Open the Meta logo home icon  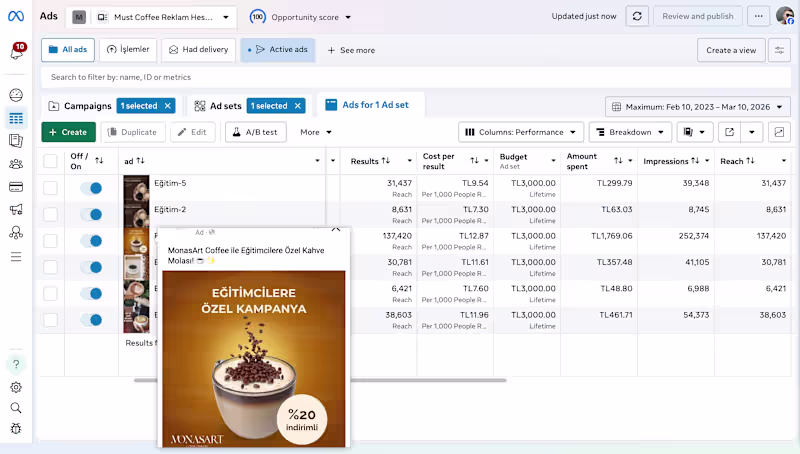pos(16,16)
